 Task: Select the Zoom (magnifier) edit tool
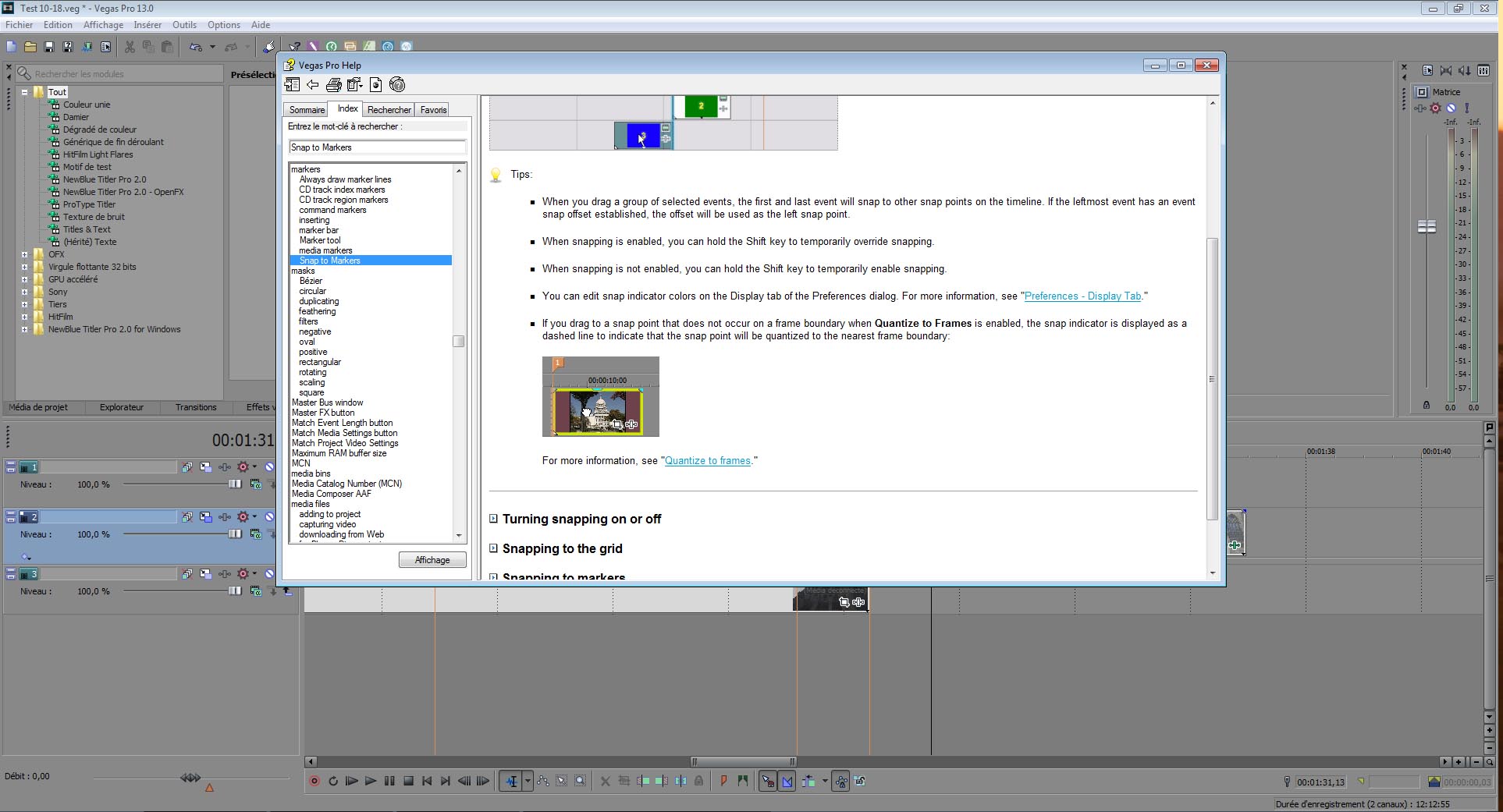pos(580,781)
